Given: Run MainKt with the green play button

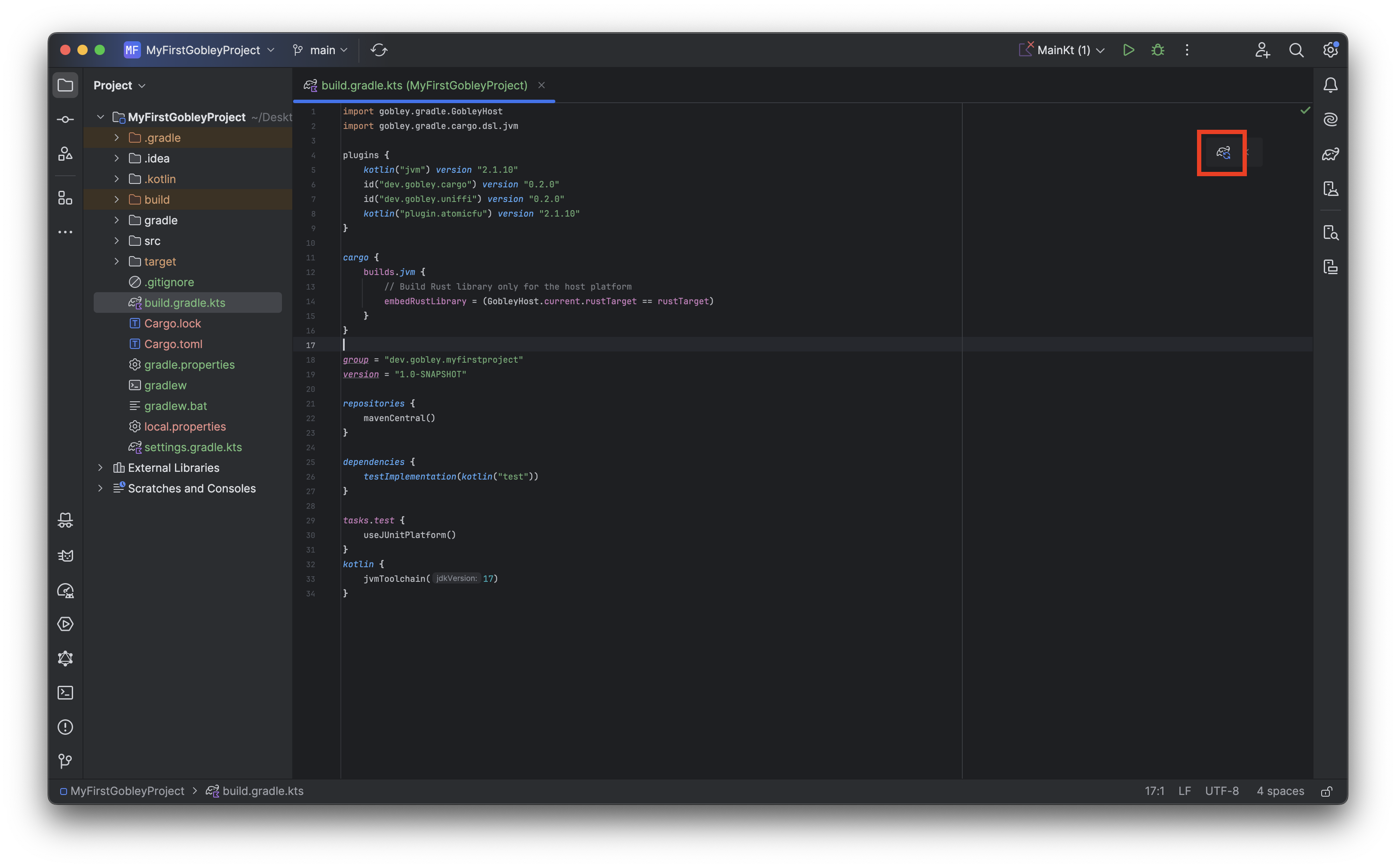Looking at the screenshot, I should pos(1128,50).
